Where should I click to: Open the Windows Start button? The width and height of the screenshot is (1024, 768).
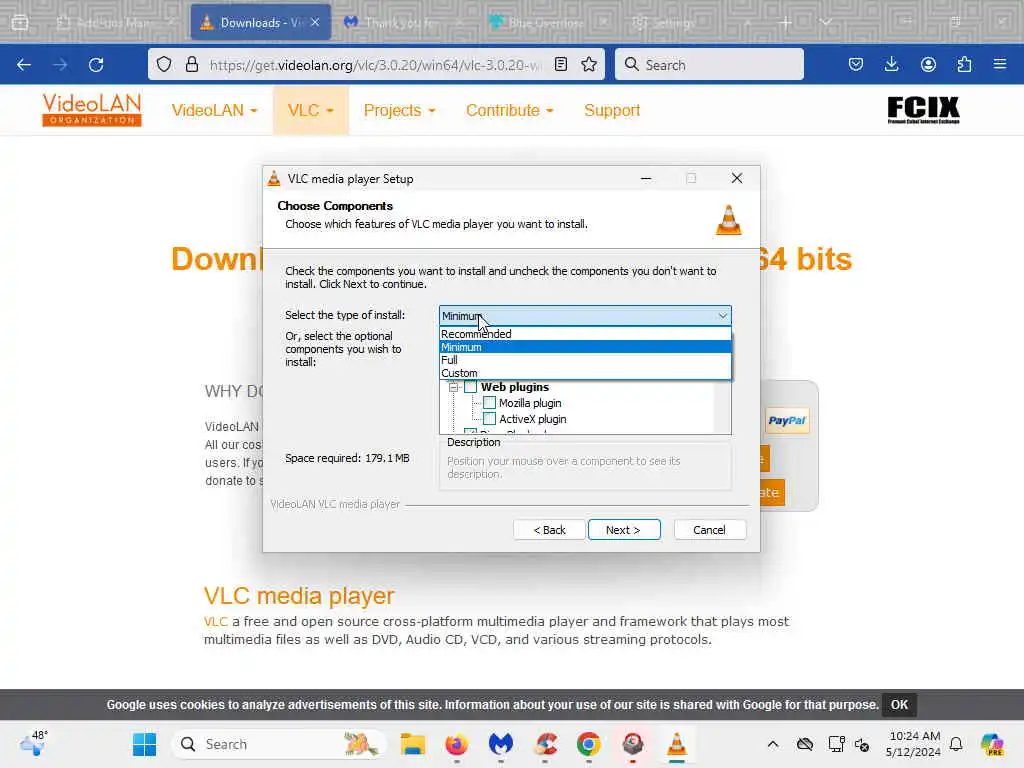click(144, 744)
